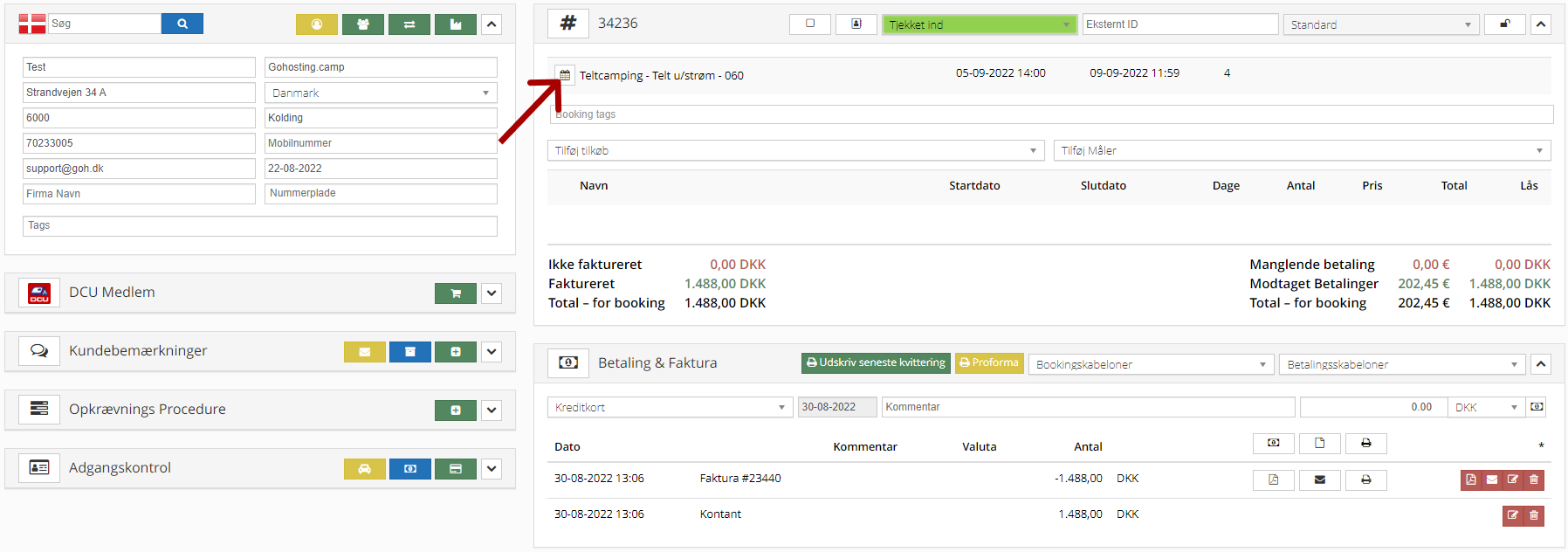Click the shopping cart icon in DCU Medlem

[x=456, y=293]
